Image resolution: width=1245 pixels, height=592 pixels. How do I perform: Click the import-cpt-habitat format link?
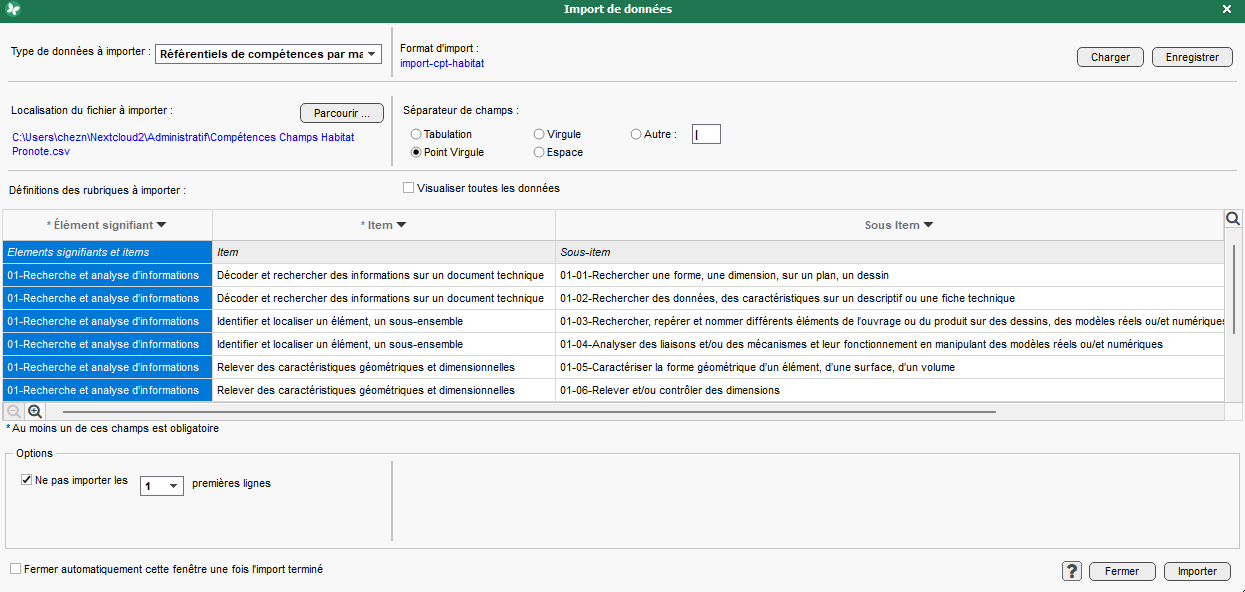pos(442,63)
